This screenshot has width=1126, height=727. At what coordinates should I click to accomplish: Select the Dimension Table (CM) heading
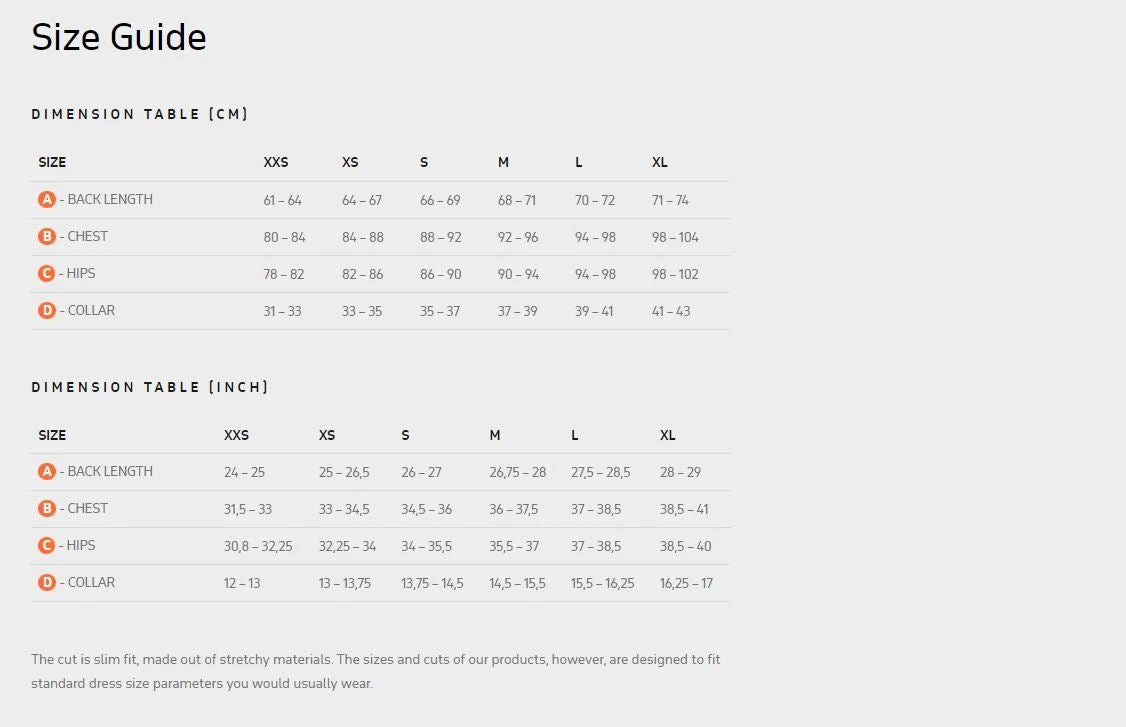click(x=140, y=114)
